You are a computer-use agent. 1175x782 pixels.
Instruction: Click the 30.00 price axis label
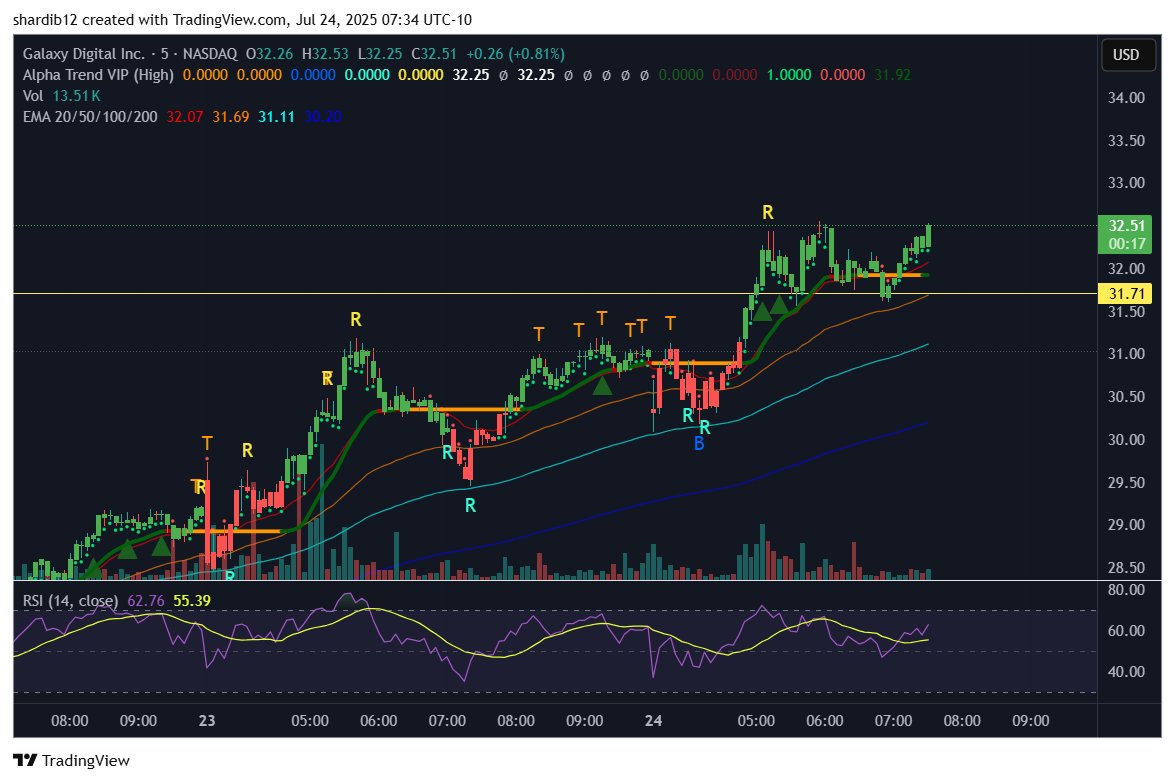coord(1126,440)
